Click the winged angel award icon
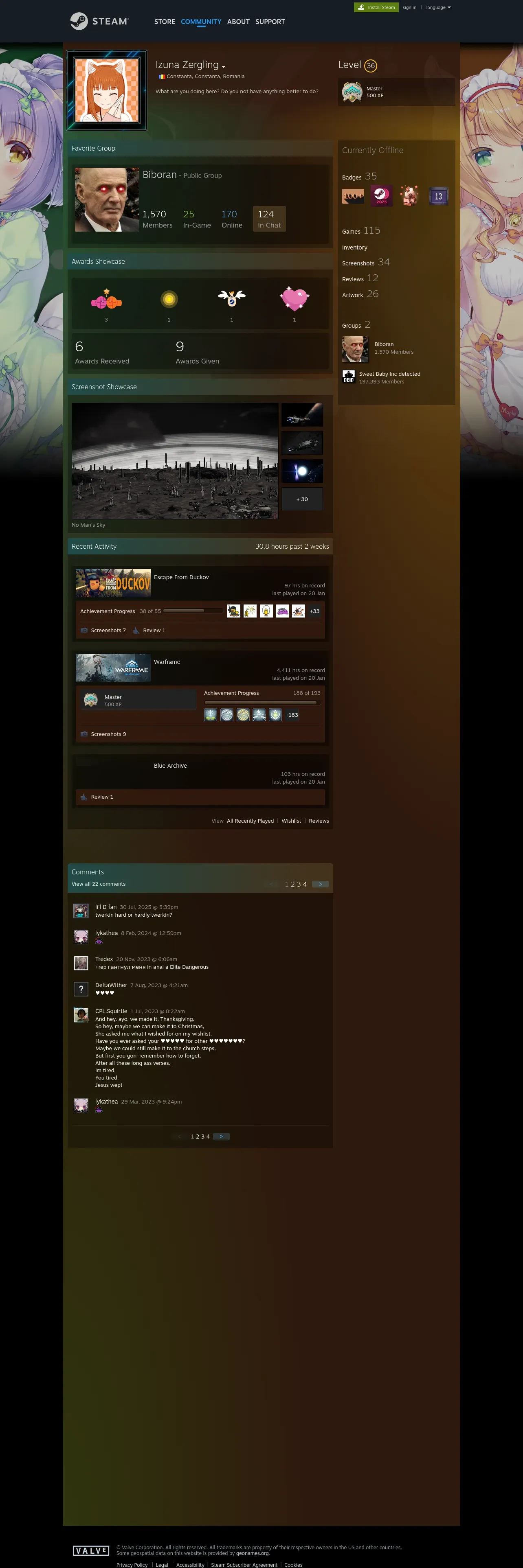Screen dimensions: 523x1568 pyautogui.click(x=231, y=298)
